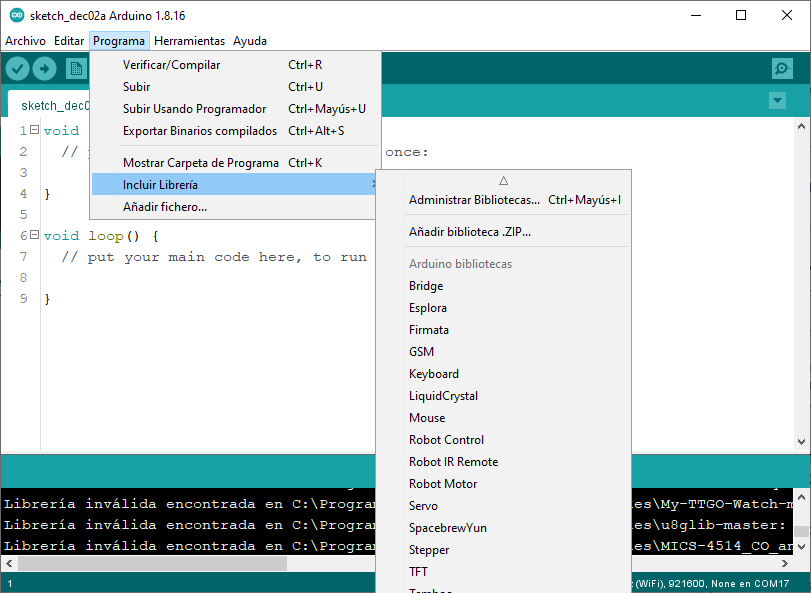Viewport: 811px width, 593px height.
Task: Choose Verificar/Compilar menu entry
Action: tap(235, 65)
